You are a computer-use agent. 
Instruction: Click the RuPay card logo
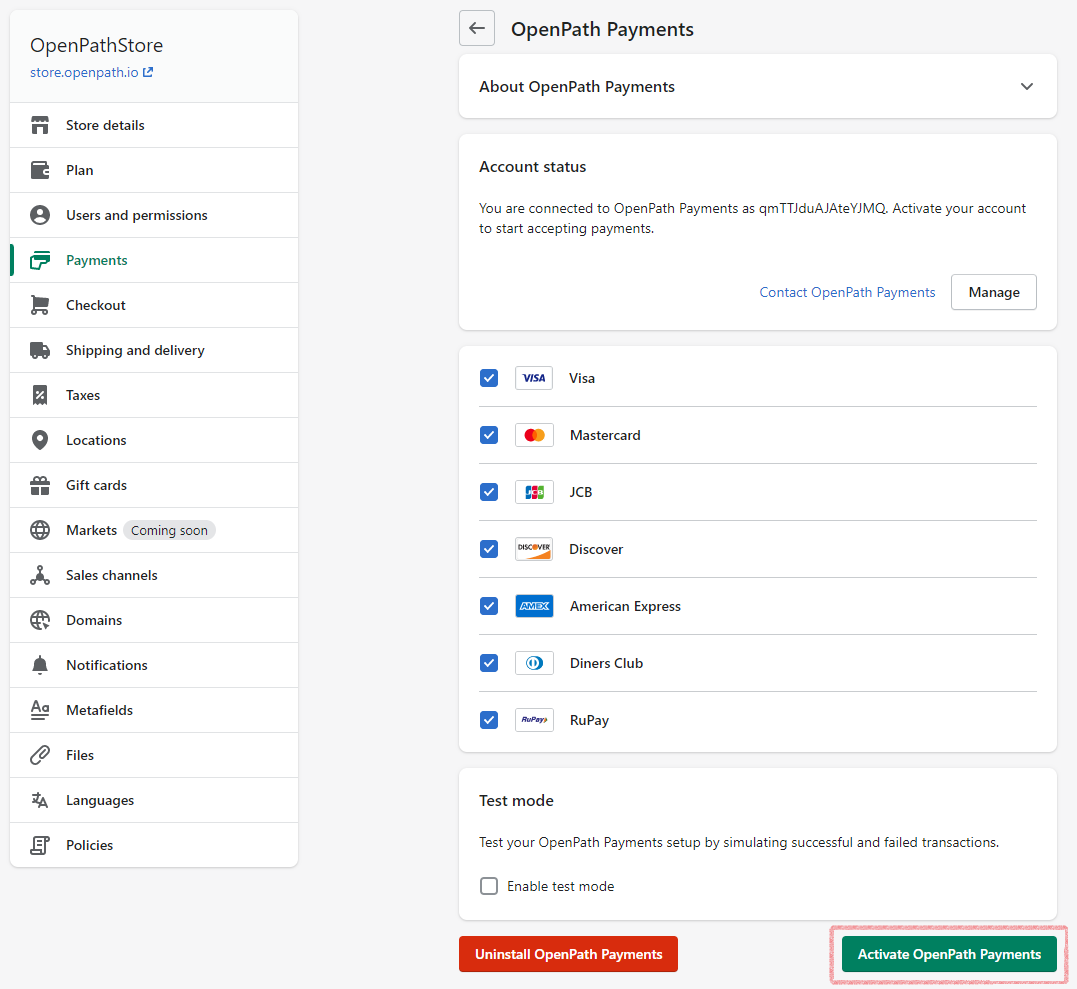[534, 720]
